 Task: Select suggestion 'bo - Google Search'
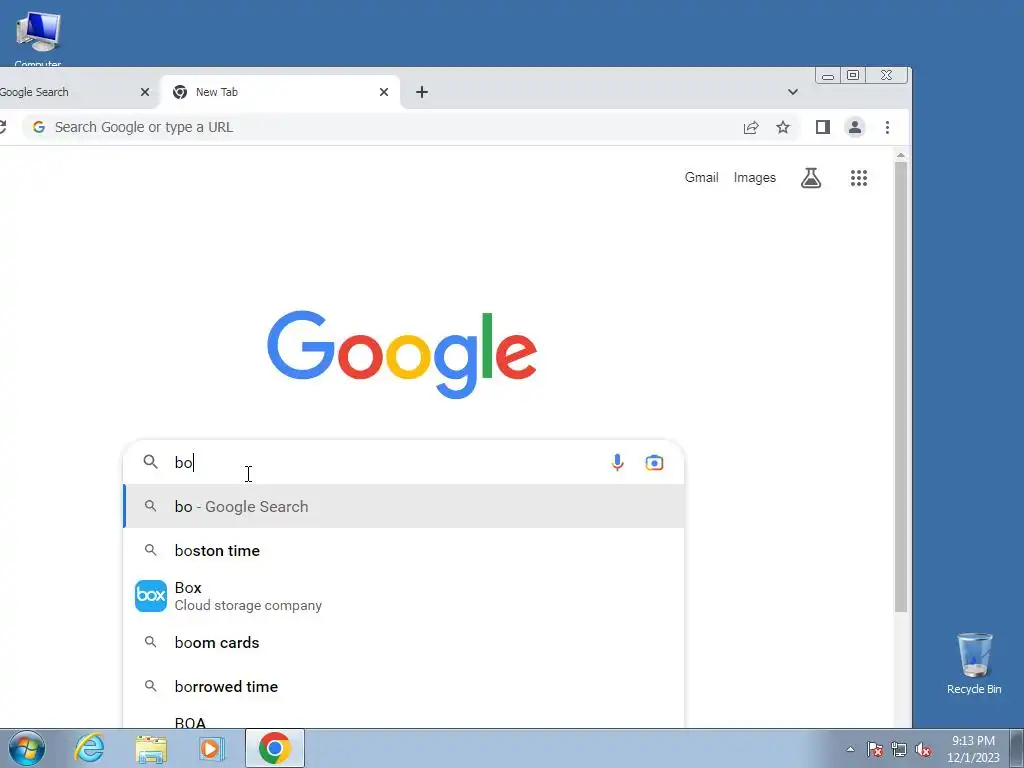tap(404, 506)
